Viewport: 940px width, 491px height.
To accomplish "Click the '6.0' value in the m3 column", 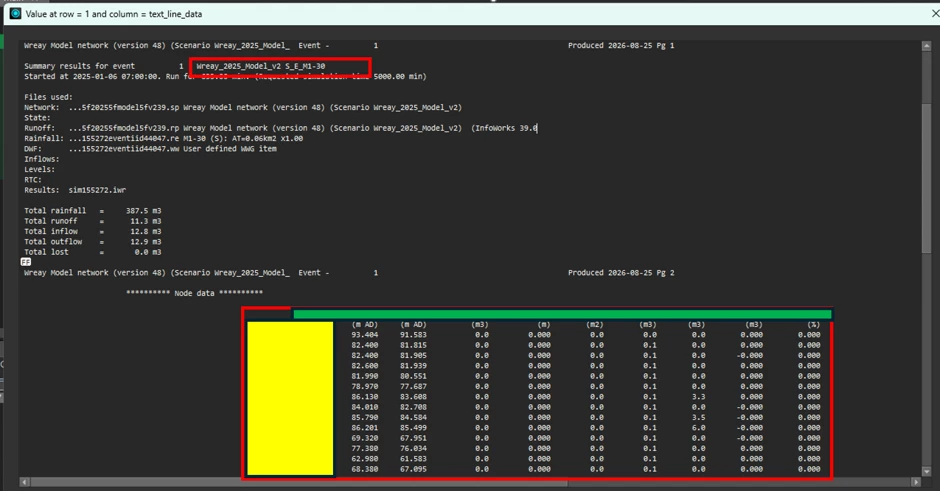I will 698,427.
